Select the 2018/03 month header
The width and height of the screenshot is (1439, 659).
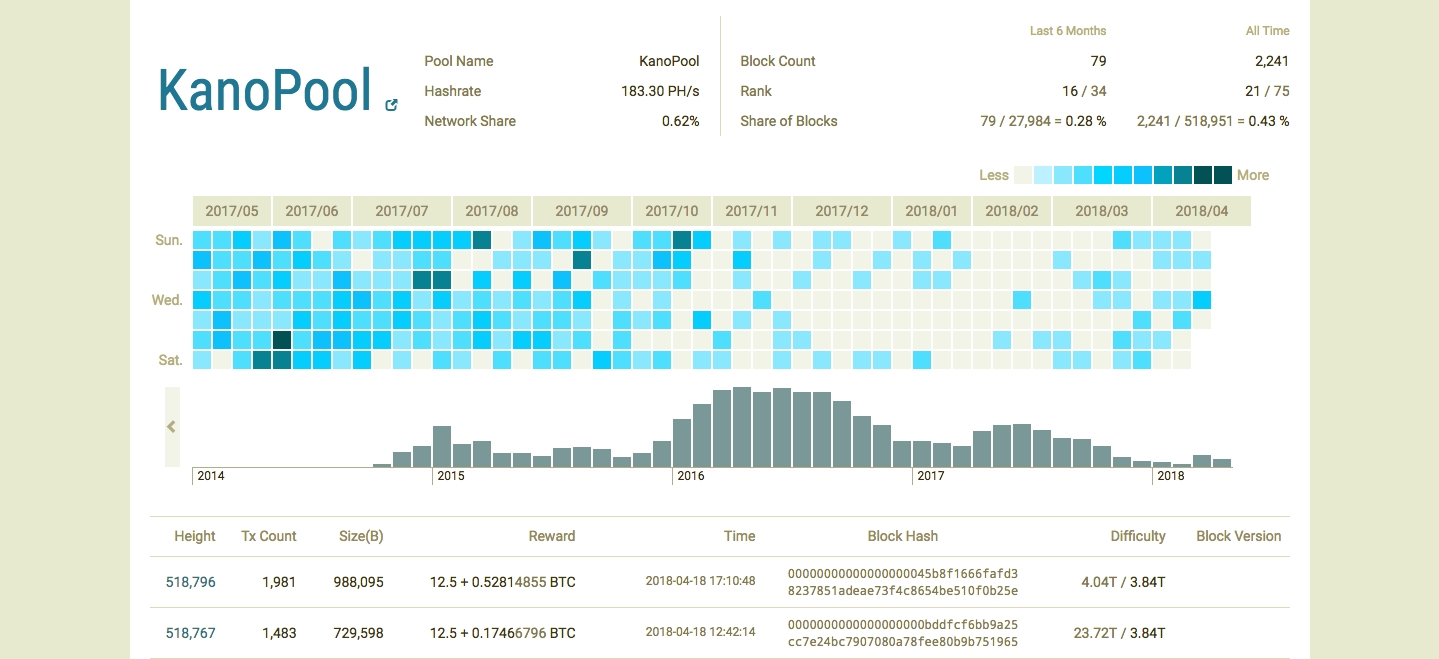(x=1102, y=211)
